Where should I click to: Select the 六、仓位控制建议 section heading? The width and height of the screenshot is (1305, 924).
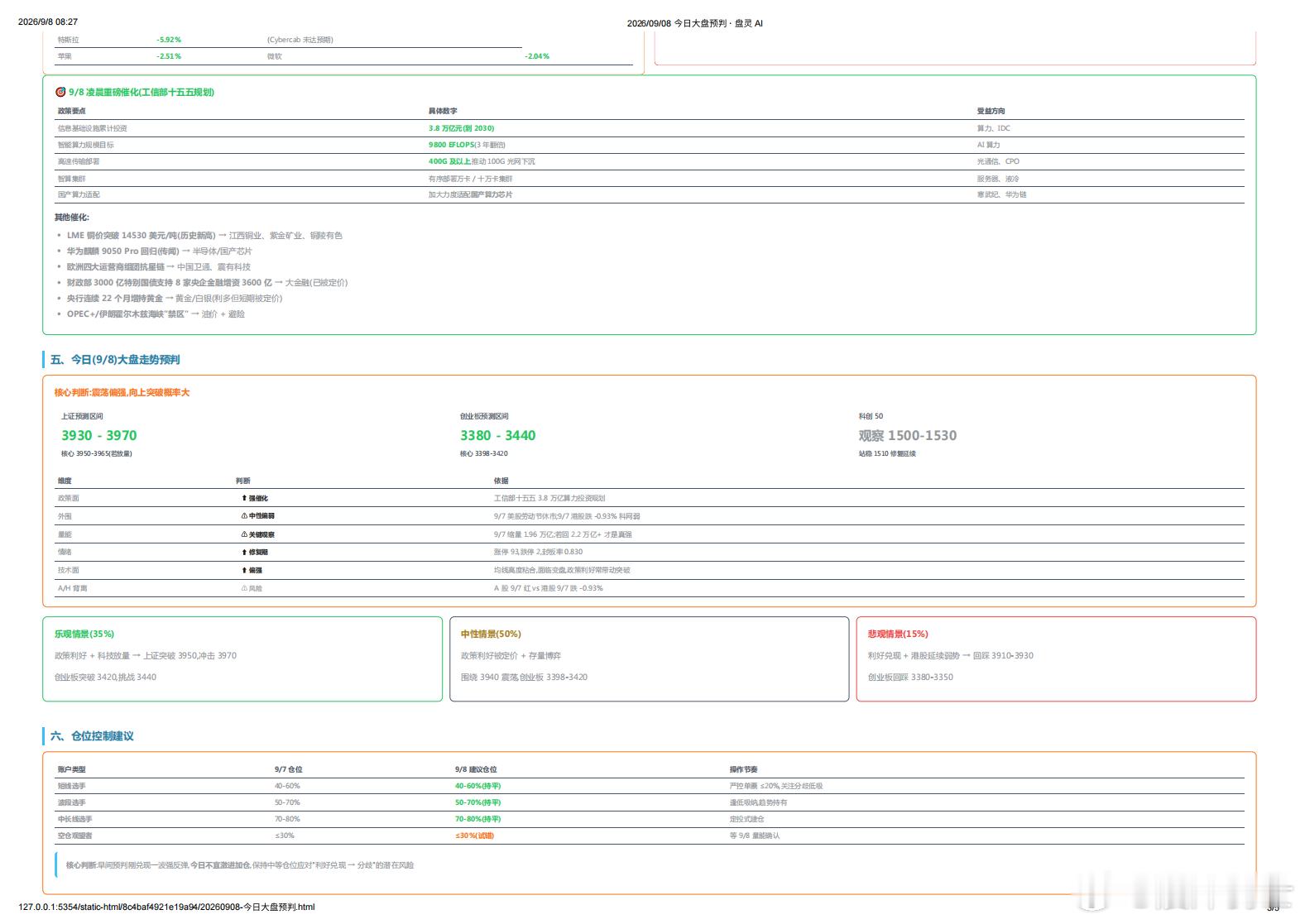pos(92,736)
